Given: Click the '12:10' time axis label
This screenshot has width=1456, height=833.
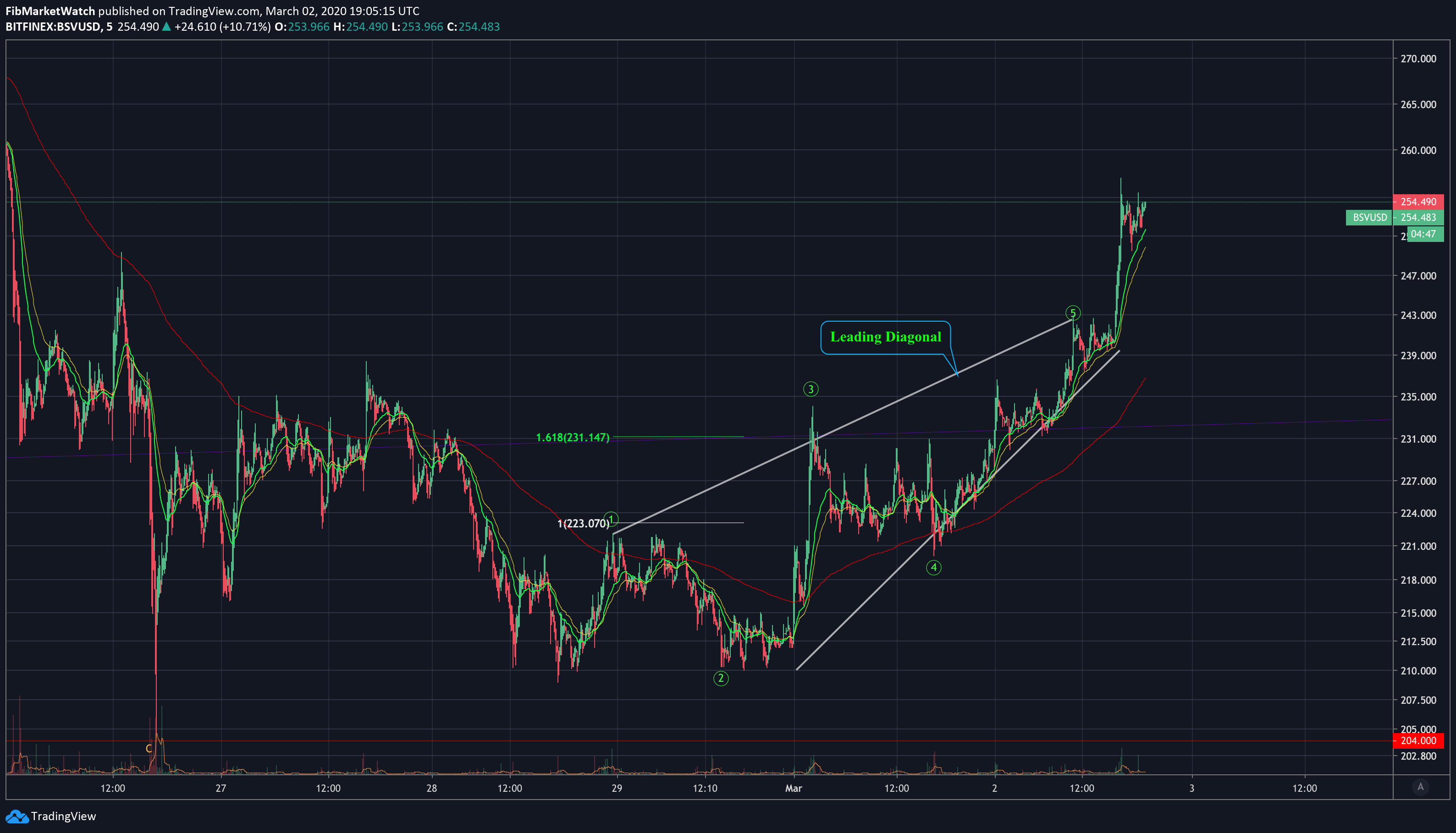Looking at the screenshot, I should pos(705,789).
